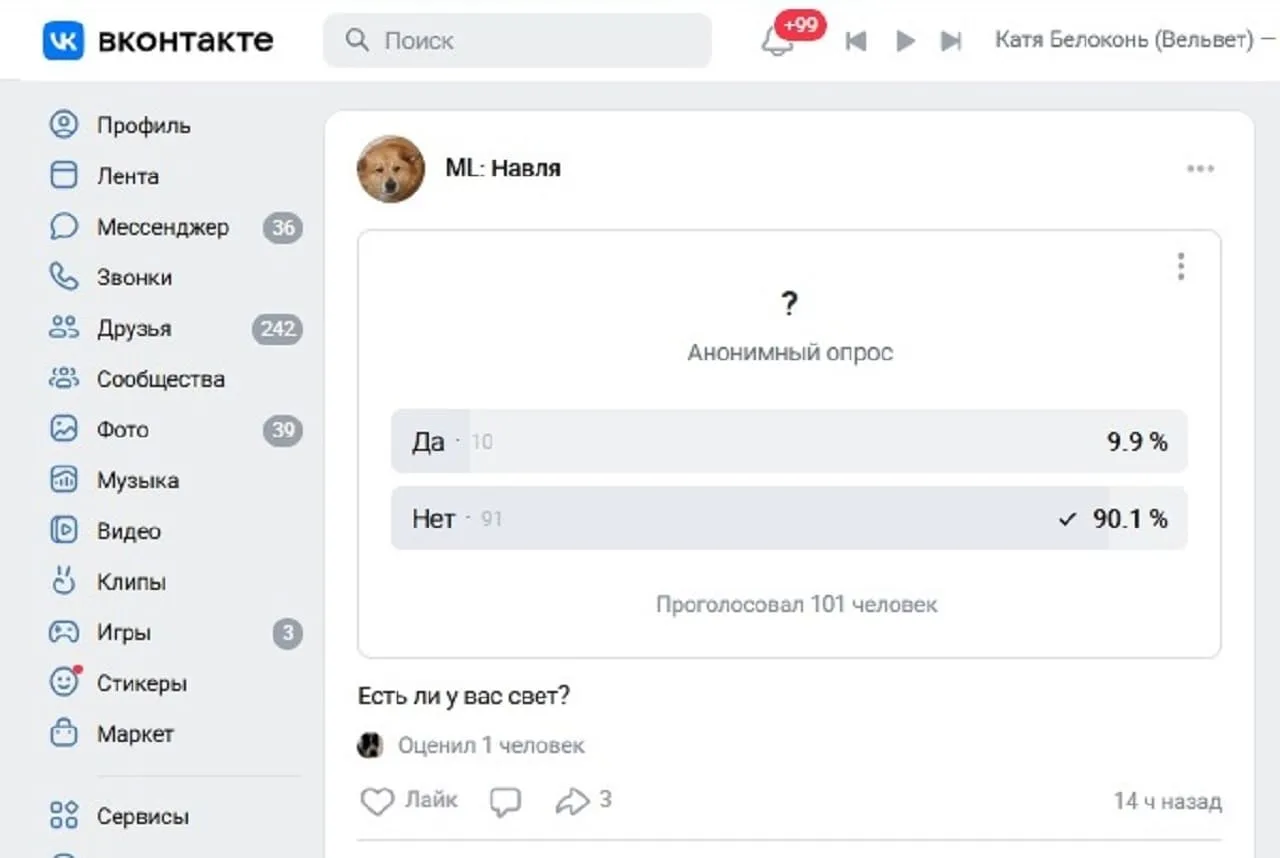Image resolution: width=1280 pixels, height=858 pixels.
Task: Start music playback with the play button
Action: coord(906,41)
